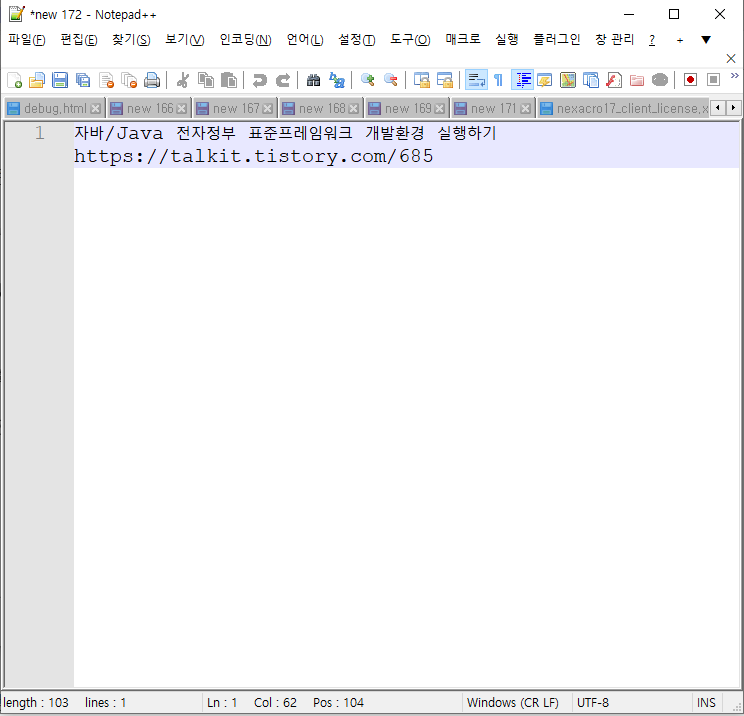Open the Document Map icon
Screen dimensions: 744x716
click(x=567, y=80)
